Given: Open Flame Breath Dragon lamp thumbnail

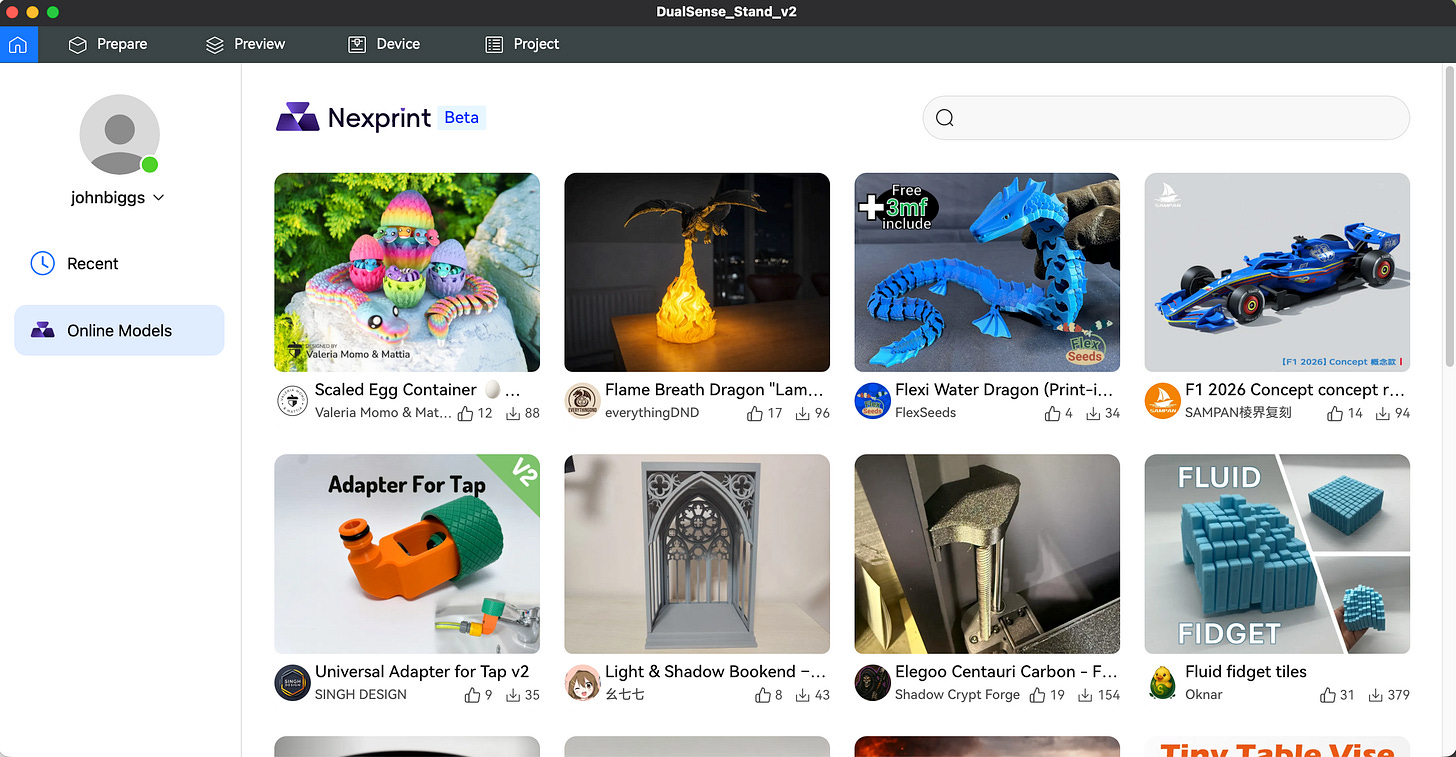Looking at the screenshot, I should [697, 272].
